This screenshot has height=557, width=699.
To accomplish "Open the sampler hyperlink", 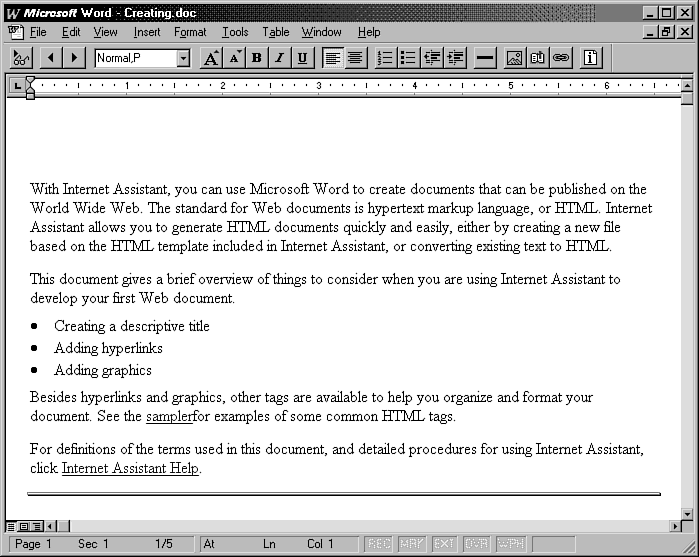I will click(x=168, y=416).
